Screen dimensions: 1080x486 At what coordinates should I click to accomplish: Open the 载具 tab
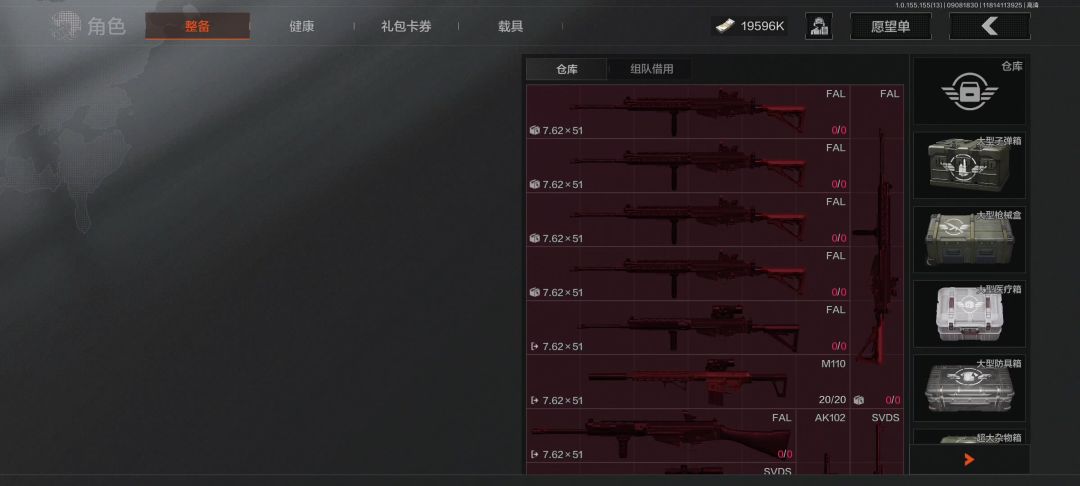(510, 27)
